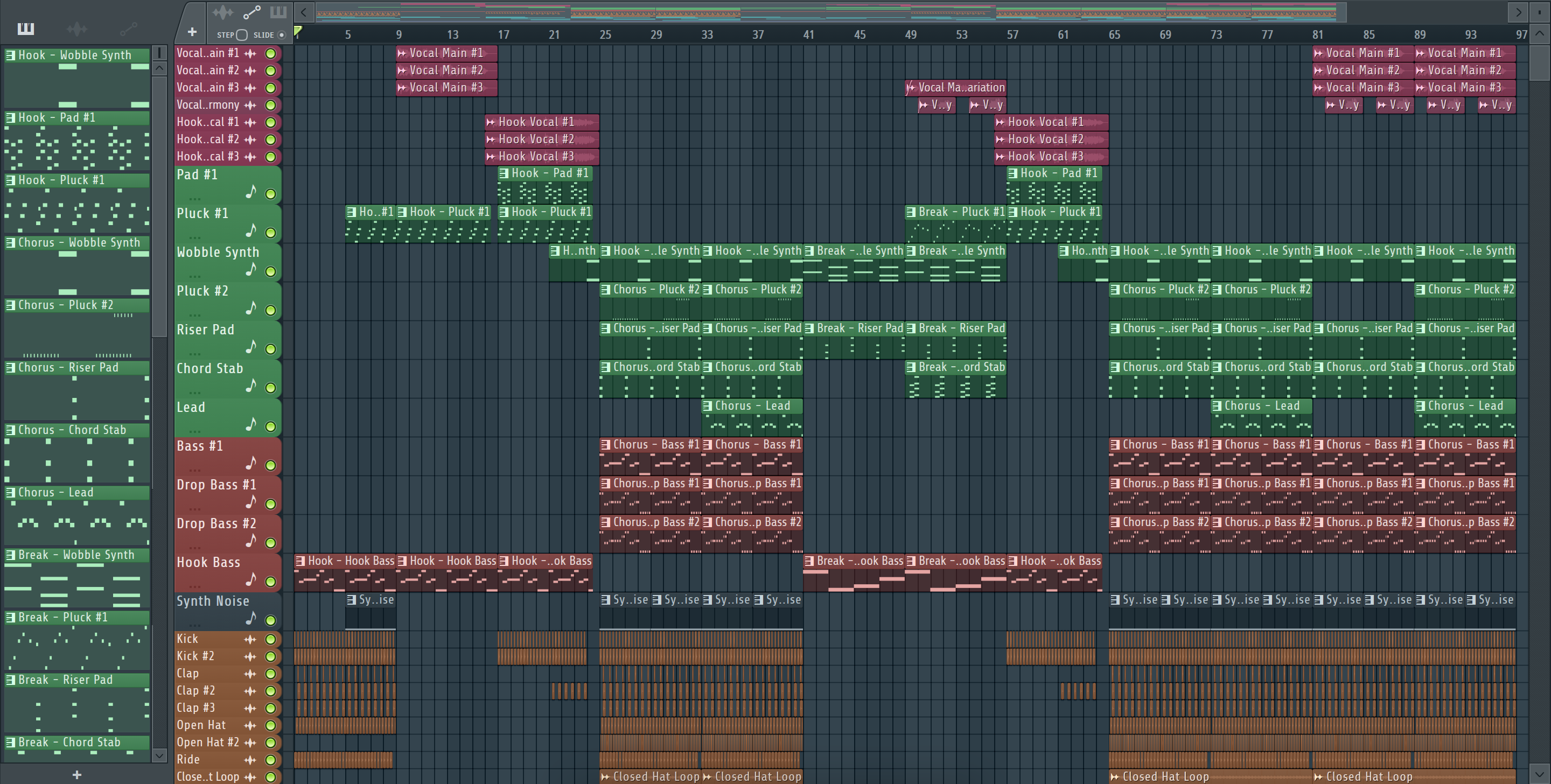The width and height of the screenshot is (1551, 784).
Task: Click the pattern icon beside Hook - Wobble Synth in picker
Action: coord(10,55)
